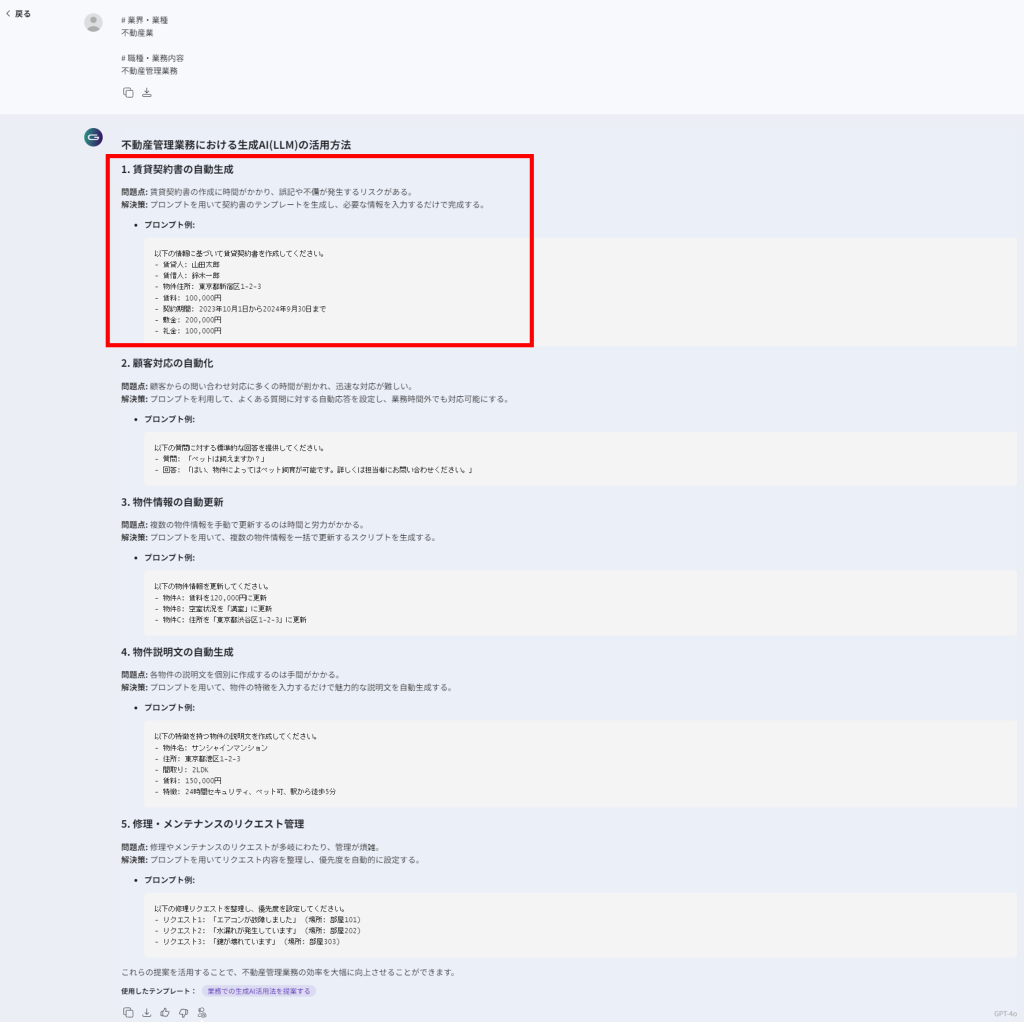Screen dimensions: 1024x1022
Task: Click the 修理リクエスト prompt example block
Action: point(580,925)
